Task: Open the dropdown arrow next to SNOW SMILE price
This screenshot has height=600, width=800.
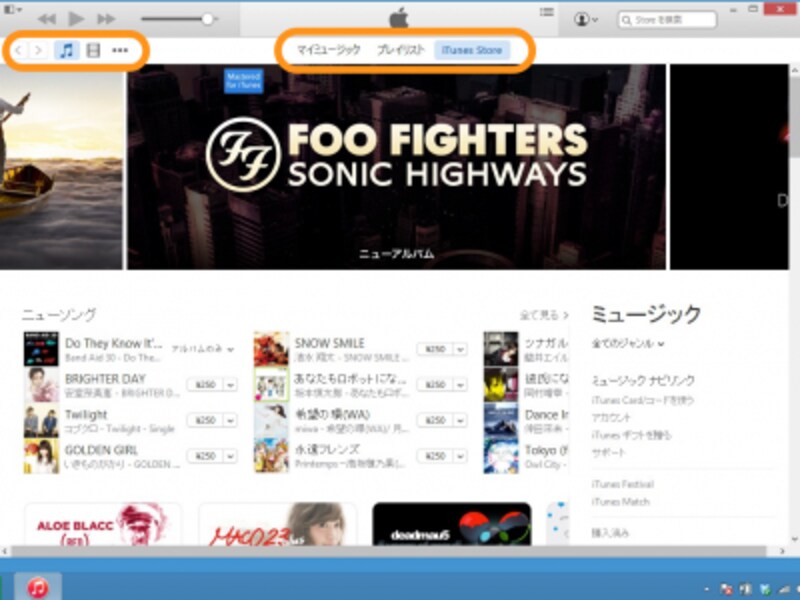Action: coord(460,349)
